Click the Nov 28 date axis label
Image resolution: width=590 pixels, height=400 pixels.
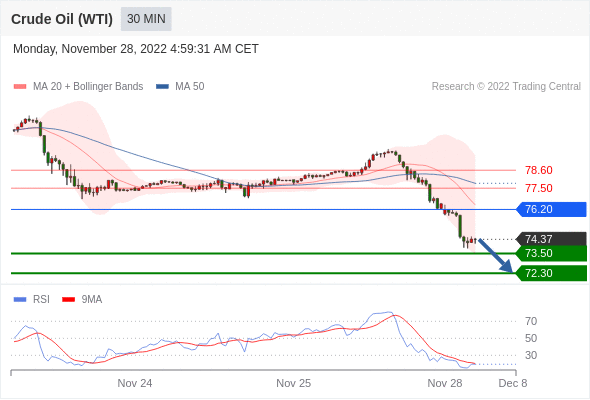click(x=445, y=383)
